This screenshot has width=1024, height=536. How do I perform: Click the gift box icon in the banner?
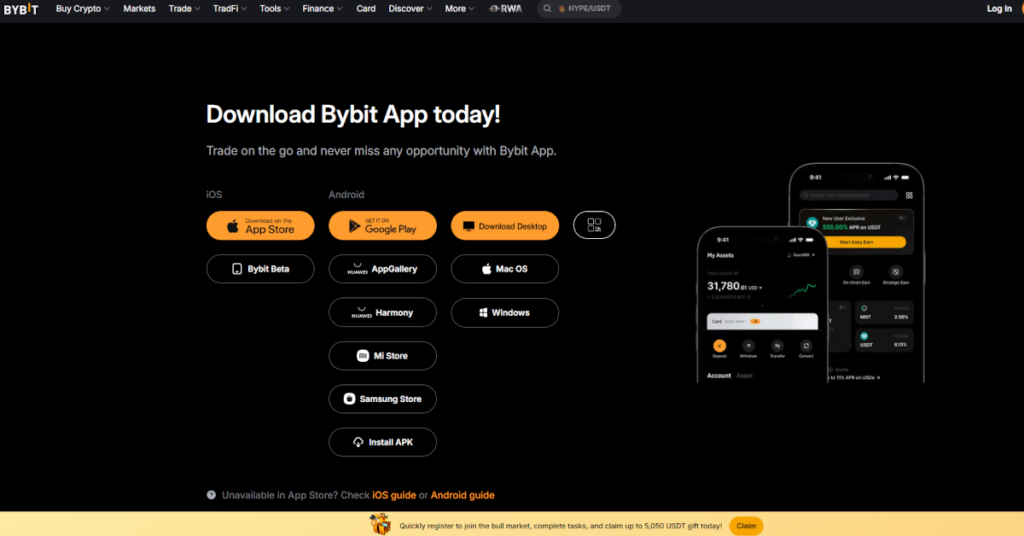380,524
